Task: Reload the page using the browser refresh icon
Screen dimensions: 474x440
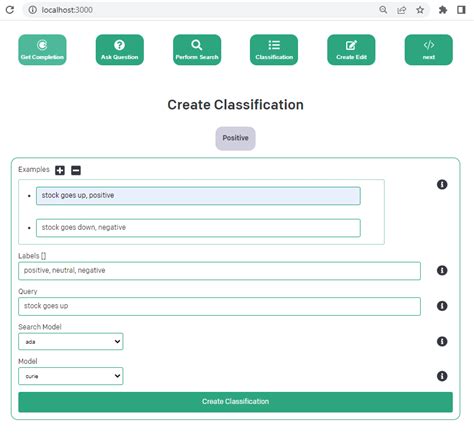Action: tap(10, 10)
